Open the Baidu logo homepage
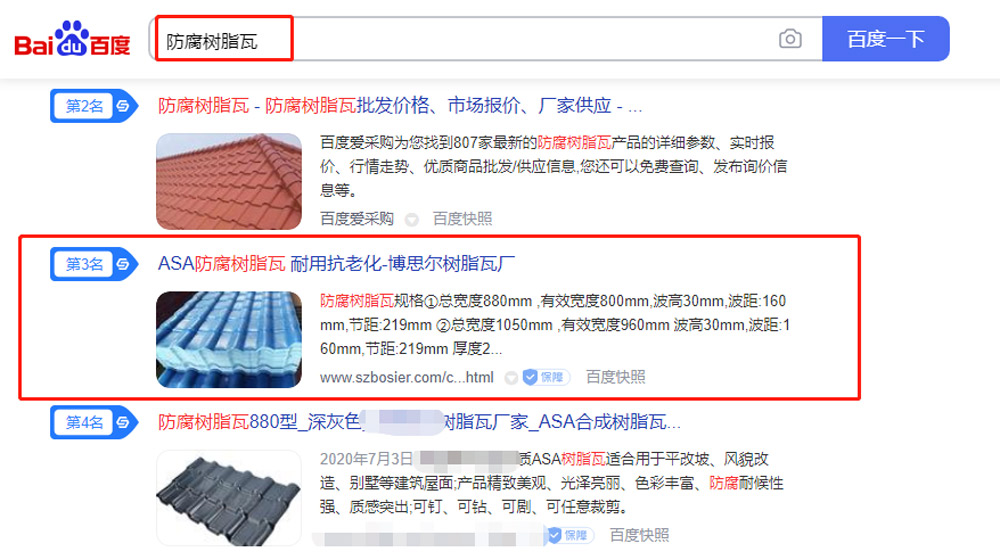 (72, 39)
